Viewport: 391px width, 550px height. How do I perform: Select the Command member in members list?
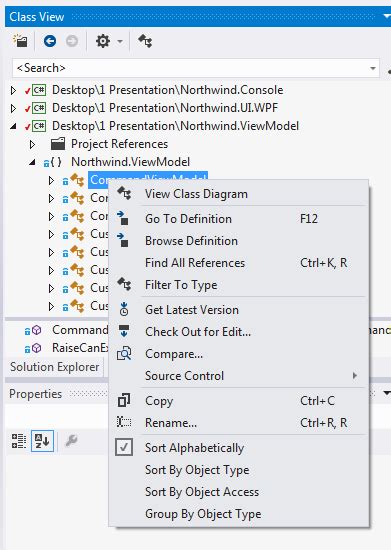[x=80, y=330]
